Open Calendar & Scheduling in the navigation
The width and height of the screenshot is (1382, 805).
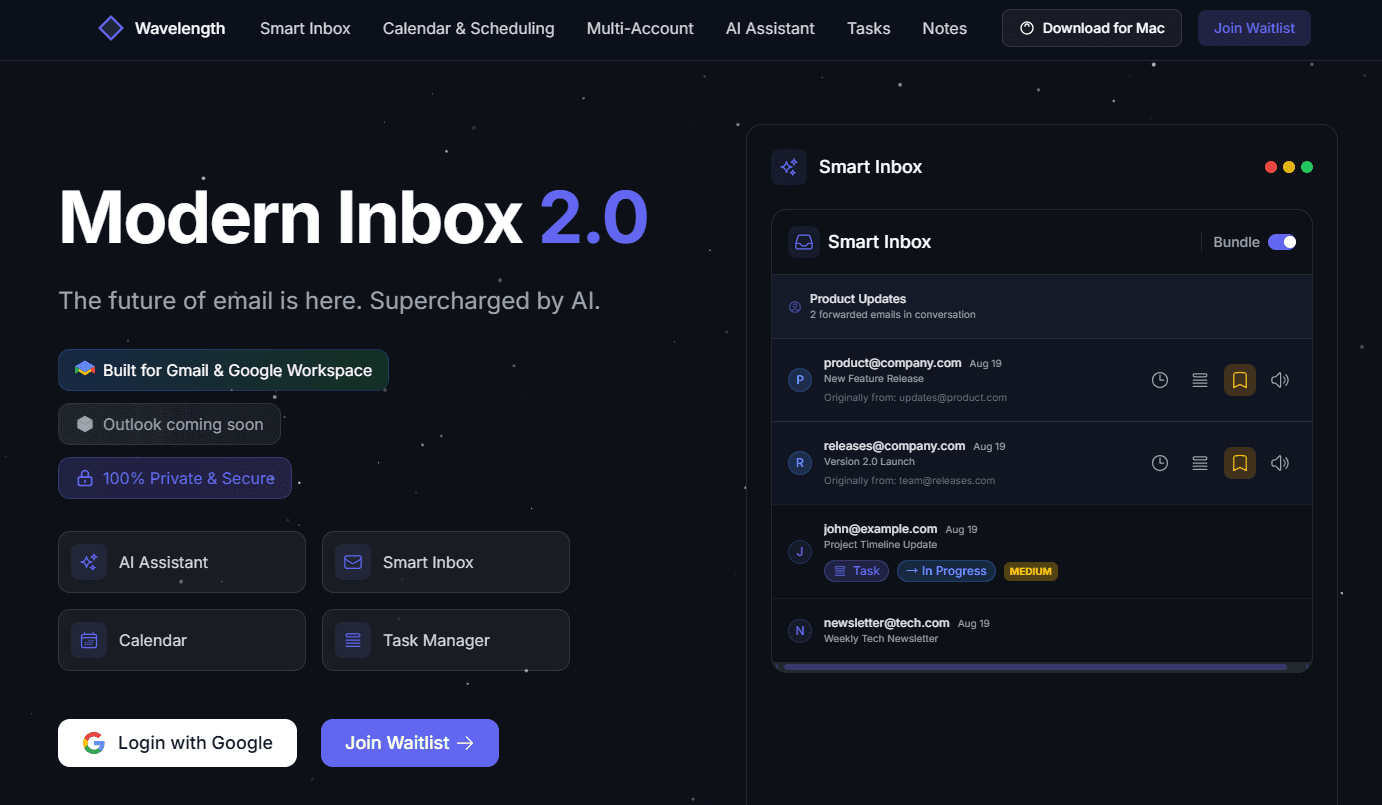coord(469,28)
